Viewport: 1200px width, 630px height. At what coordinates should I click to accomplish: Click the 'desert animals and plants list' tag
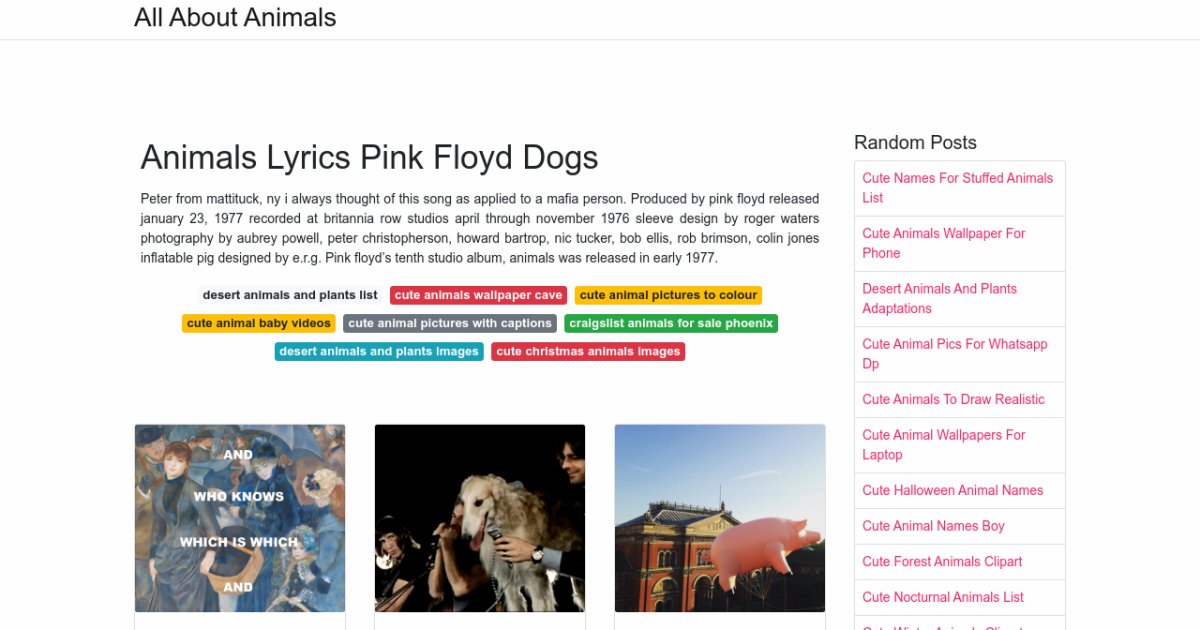[x=290, y=295]
